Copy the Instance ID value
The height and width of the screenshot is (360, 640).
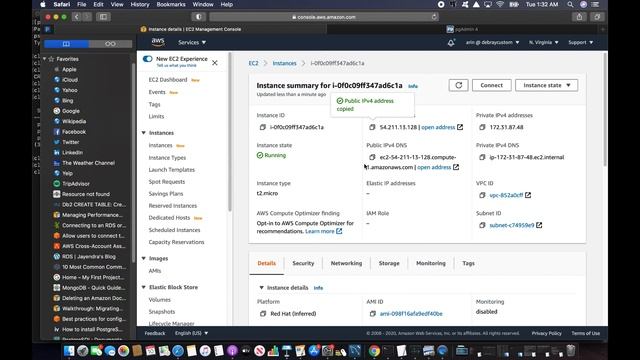pyautogui.click(x=262, y=127)
